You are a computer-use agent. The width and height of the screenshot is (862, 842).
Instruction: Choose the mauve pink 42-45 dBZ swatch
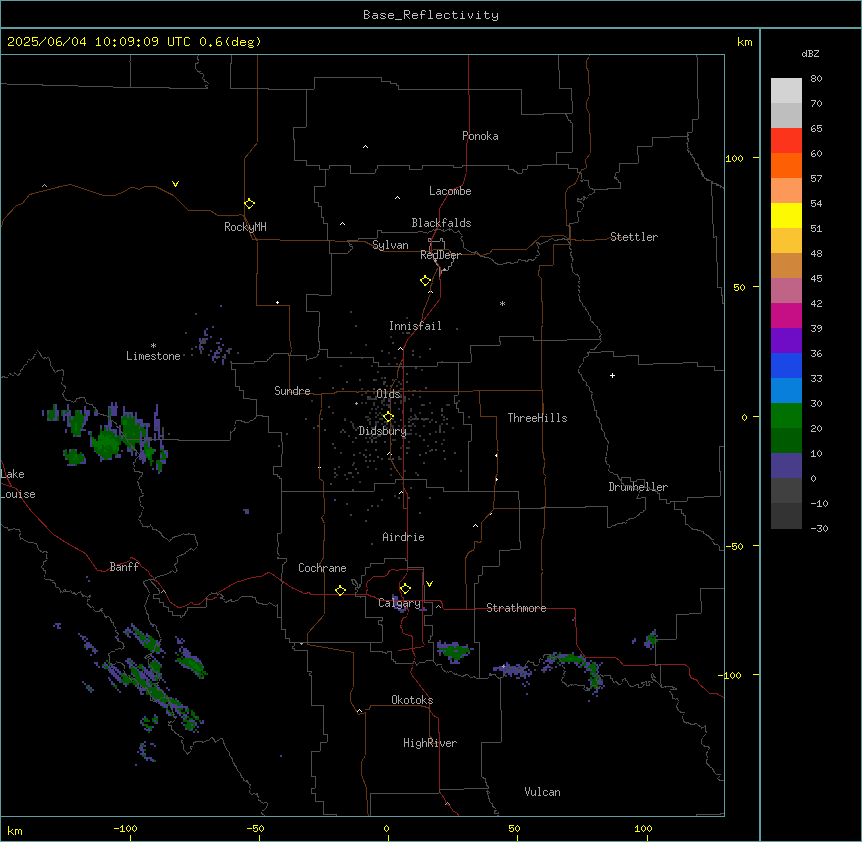pos(786,291)
